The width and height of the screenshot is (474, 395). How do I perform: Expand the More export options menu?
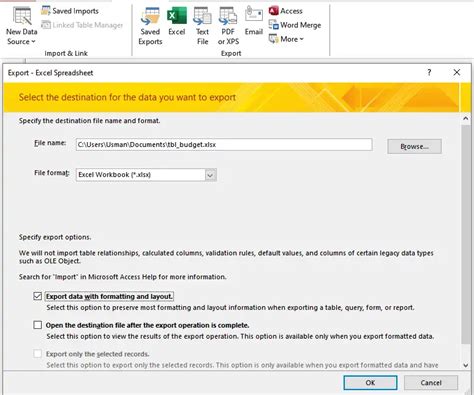(x=286, y=39)
